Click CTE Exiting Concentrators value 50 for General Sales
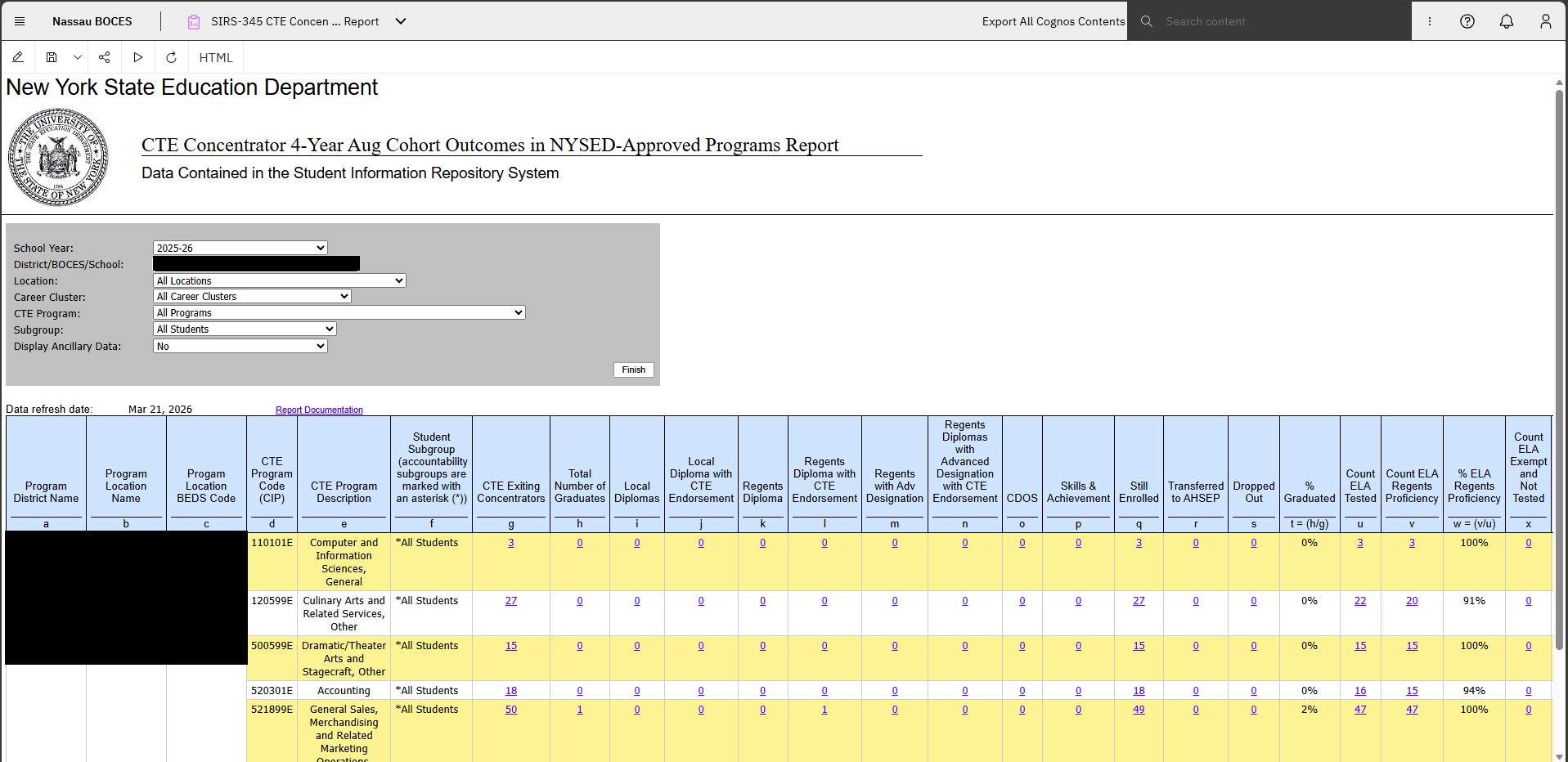 click(x=511, y=710)
